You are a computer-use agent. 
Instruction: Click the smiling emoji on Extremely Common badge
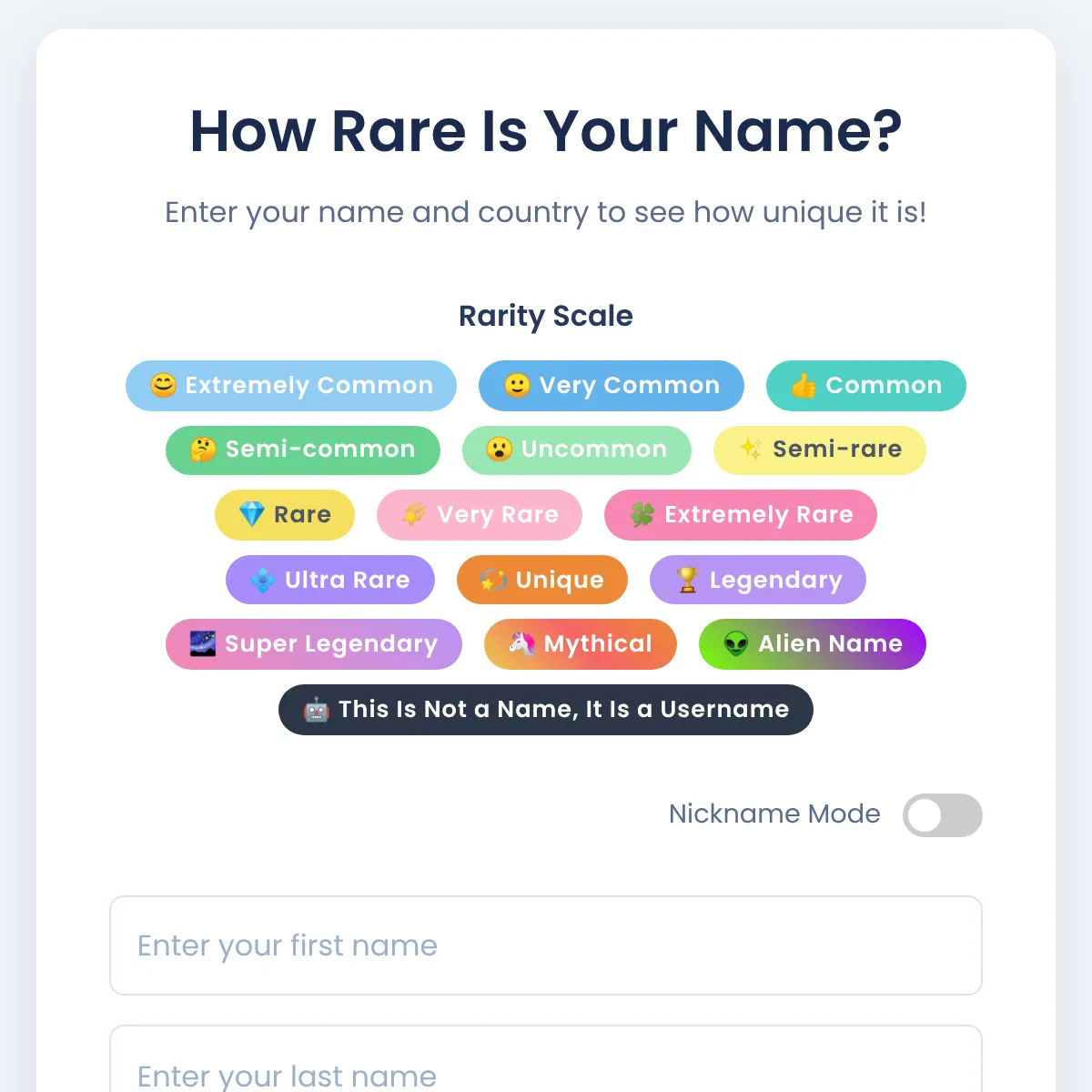click(x=163, y=386)
